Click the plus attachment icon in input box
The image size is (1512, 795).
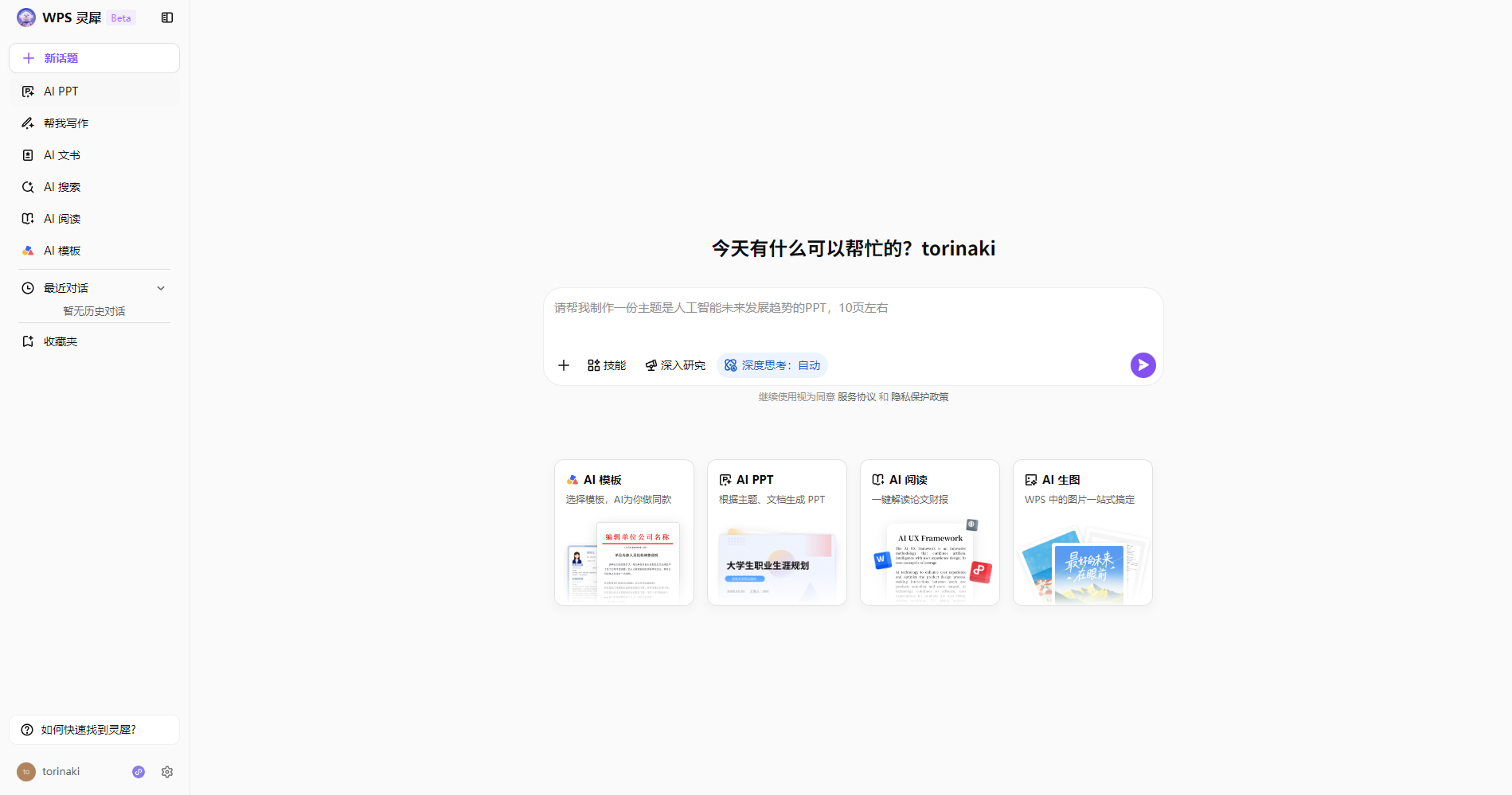point(564,365)
